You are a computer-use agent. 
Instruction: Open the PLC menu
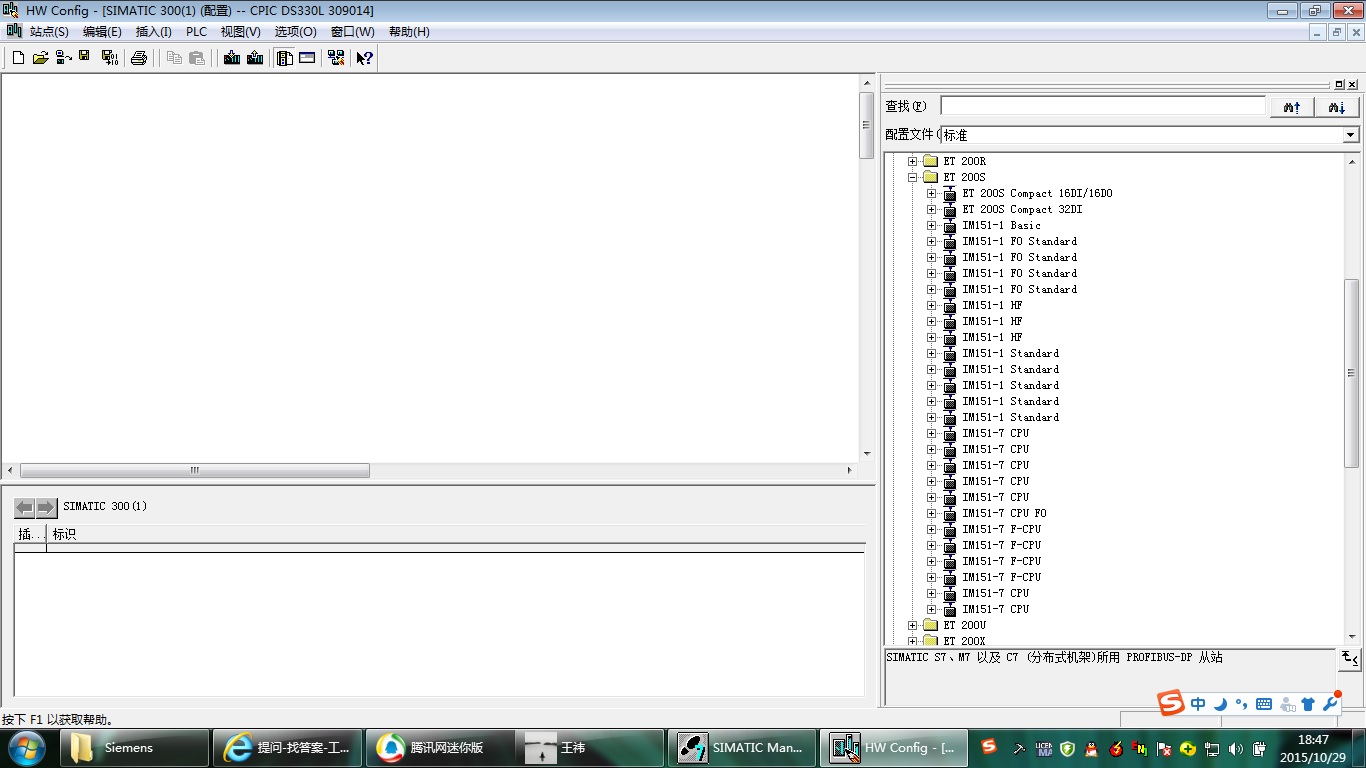tap(196, 32)
